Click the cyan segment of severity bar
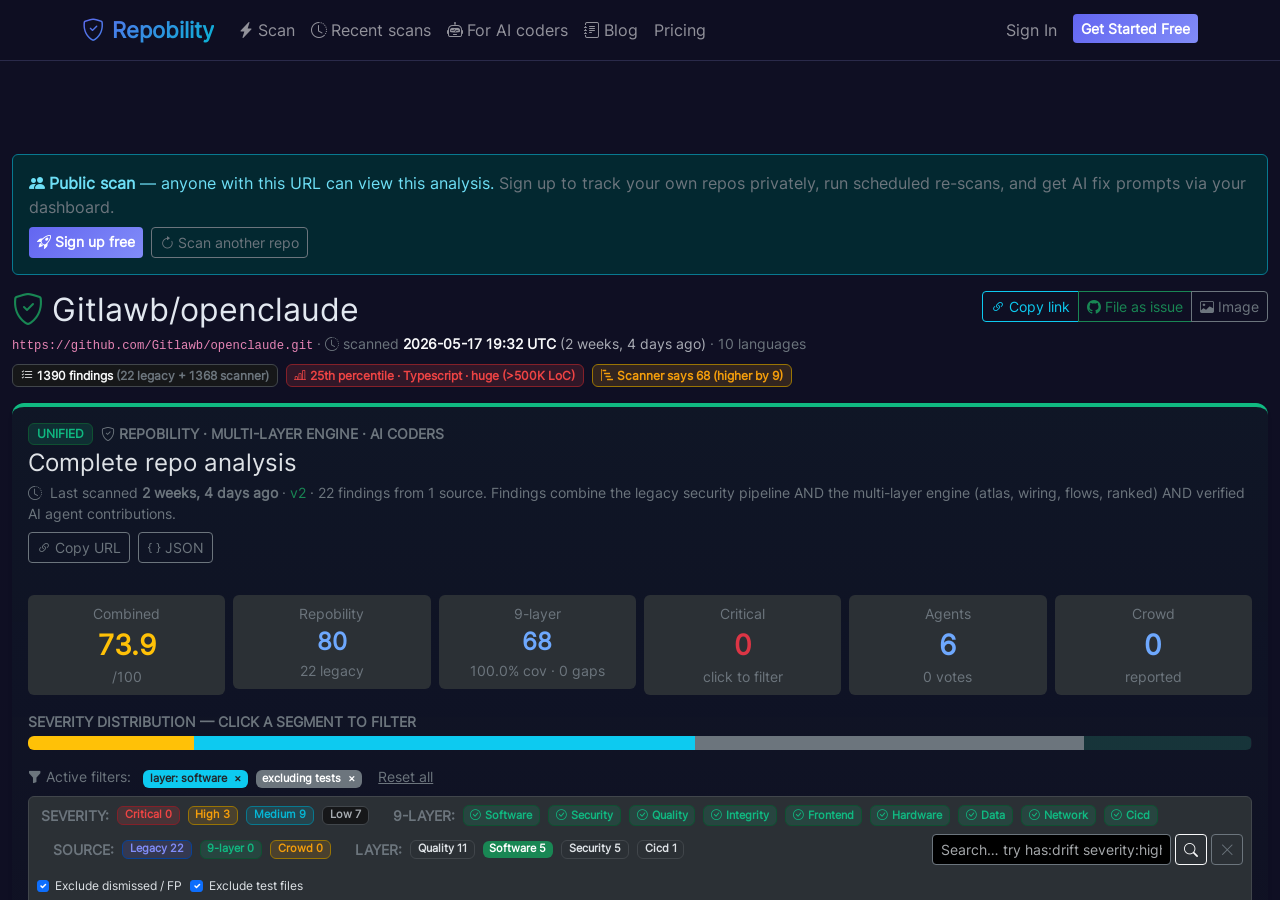 point(444,743)
